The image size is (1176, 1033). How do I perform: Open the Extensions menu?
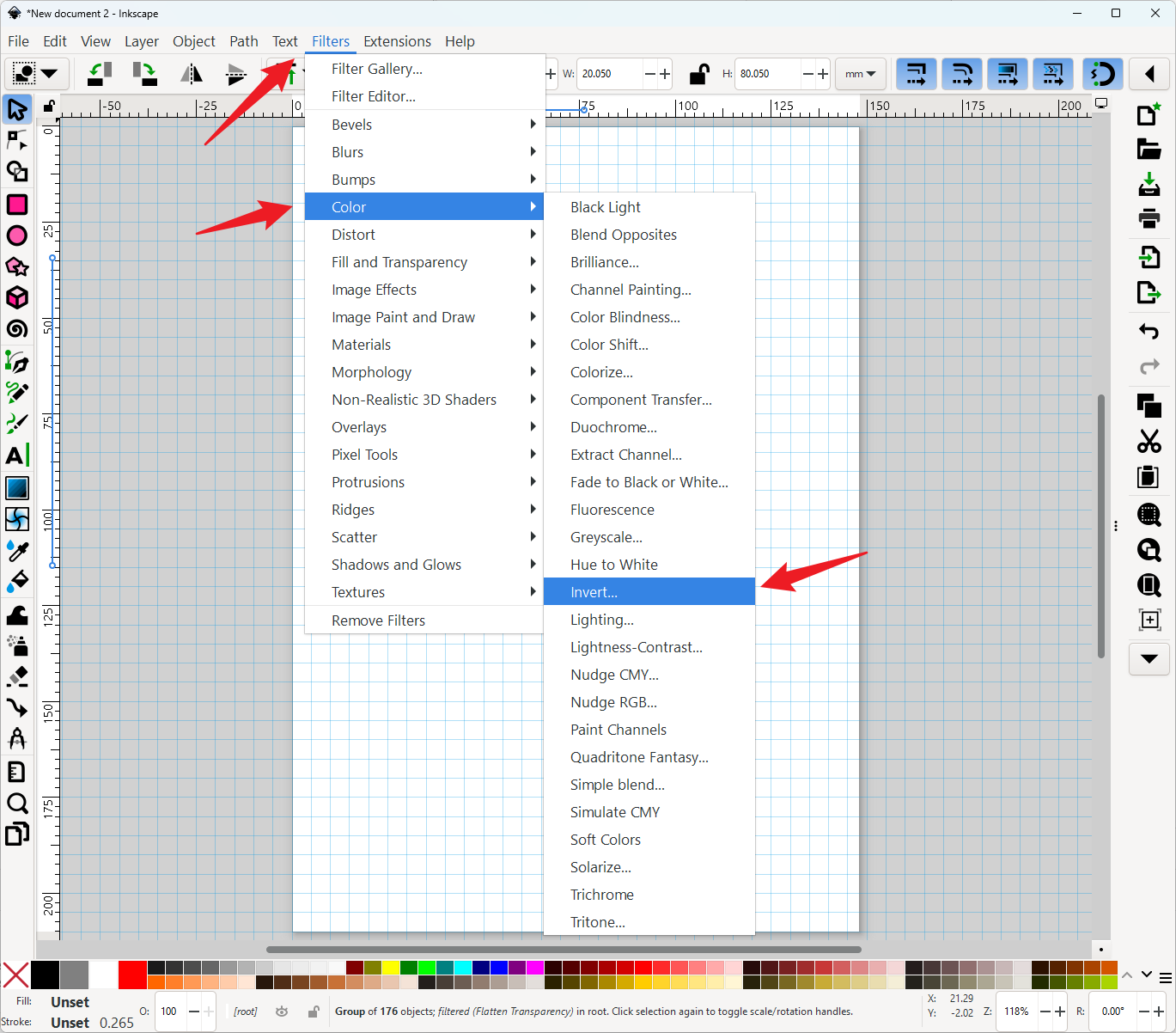(x=397, y=41)
